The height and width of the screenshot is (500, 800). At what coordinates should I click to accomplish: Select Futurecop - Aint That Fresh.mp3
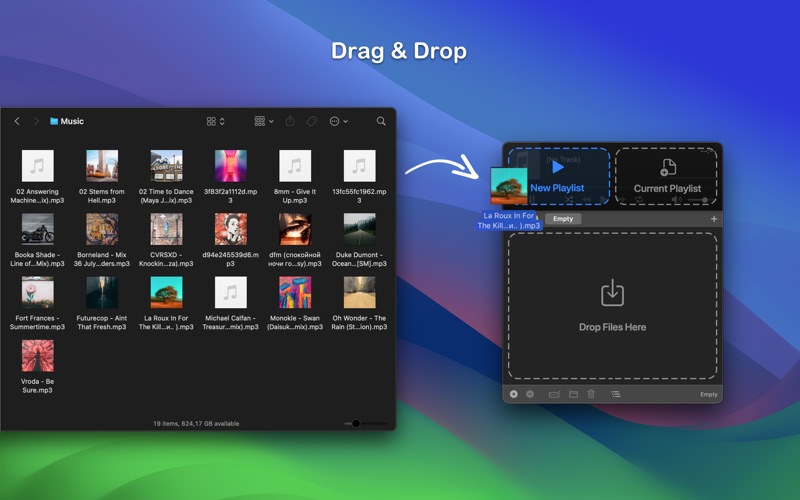(x=102, y=303)
